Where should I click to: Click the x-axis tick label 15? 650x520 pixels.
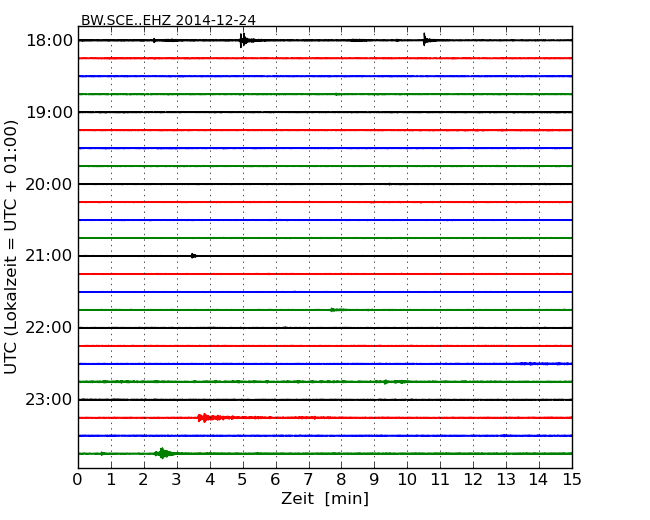572,479
